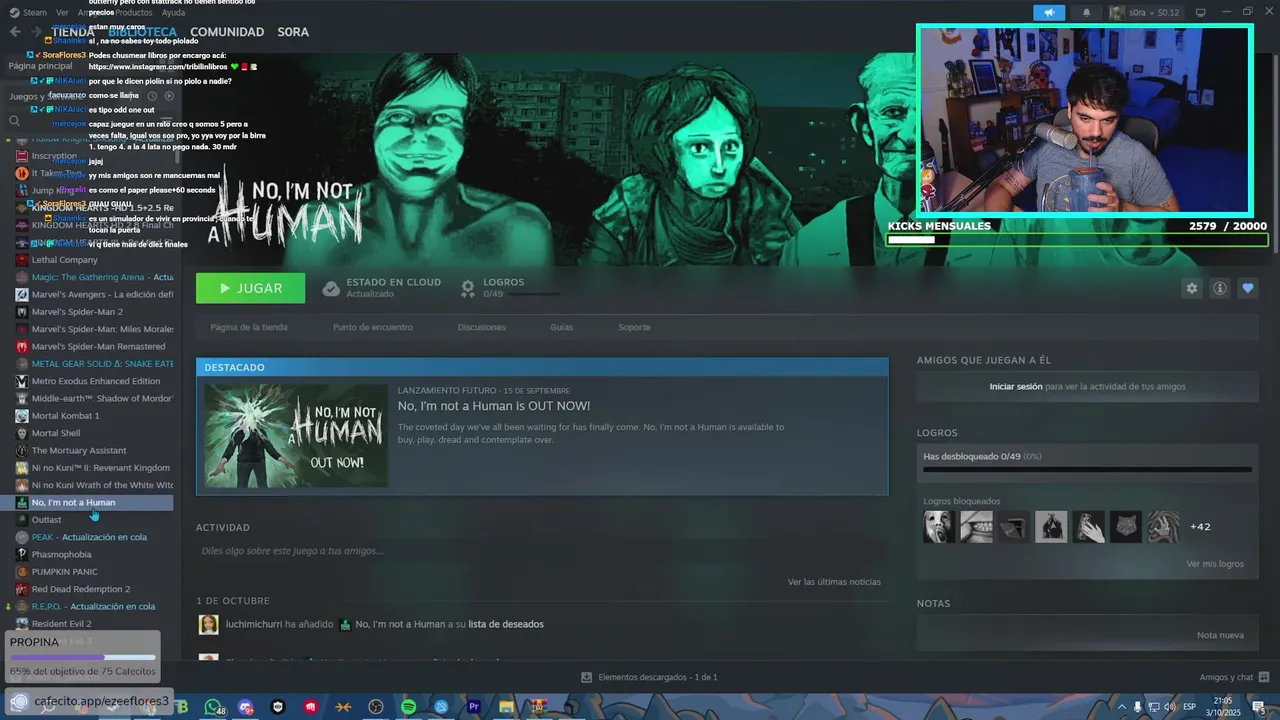Open Página de la tienda tab
Screen dimensions: 1280x720
pos(249,327)
